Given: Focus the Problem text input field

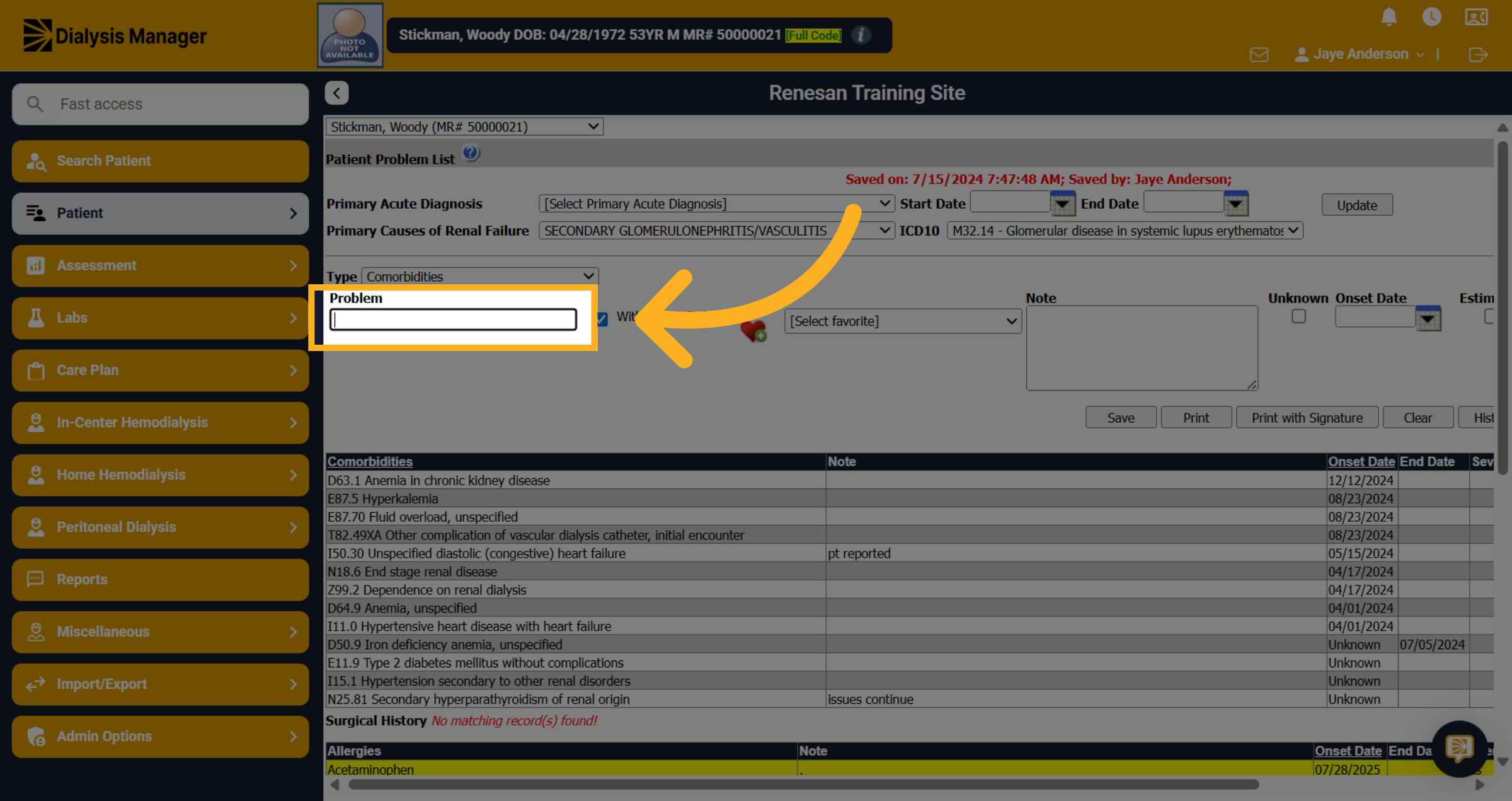Looking at the screenshot, I should tap(453, 320).
